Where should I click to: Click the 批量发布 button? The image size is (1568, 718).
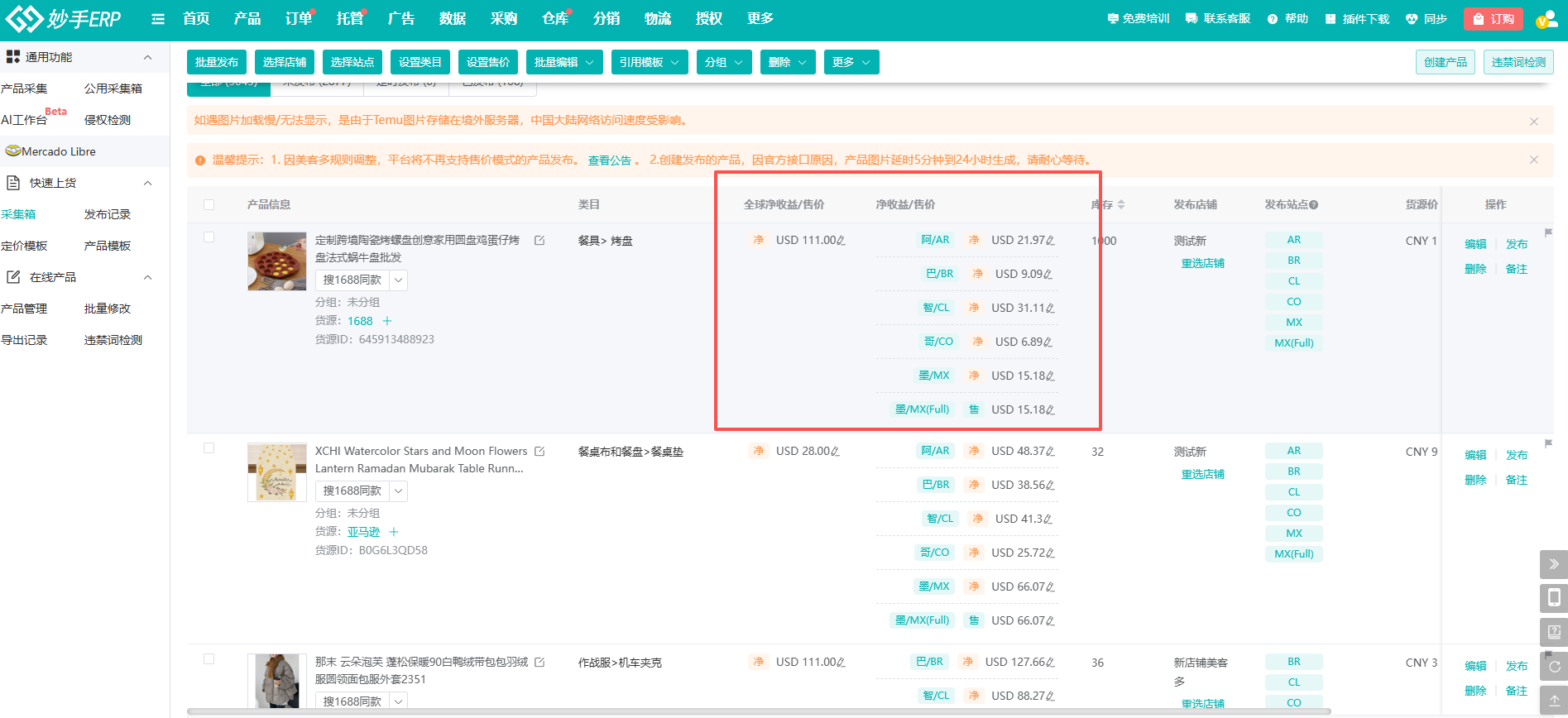(x=217, y=62)
